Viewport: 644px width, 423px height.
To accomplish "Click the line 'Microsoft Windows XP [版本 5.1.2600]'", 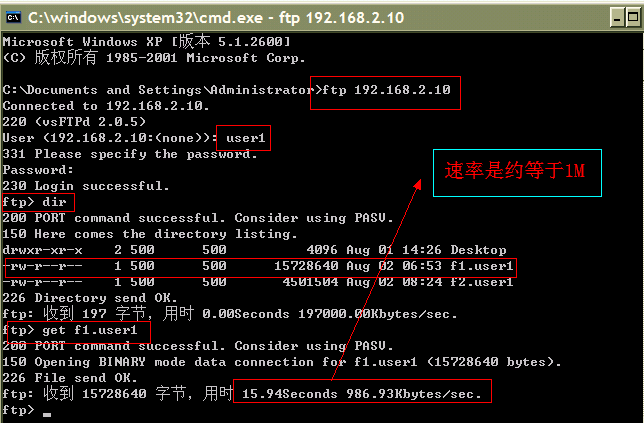I will point(147,41).
